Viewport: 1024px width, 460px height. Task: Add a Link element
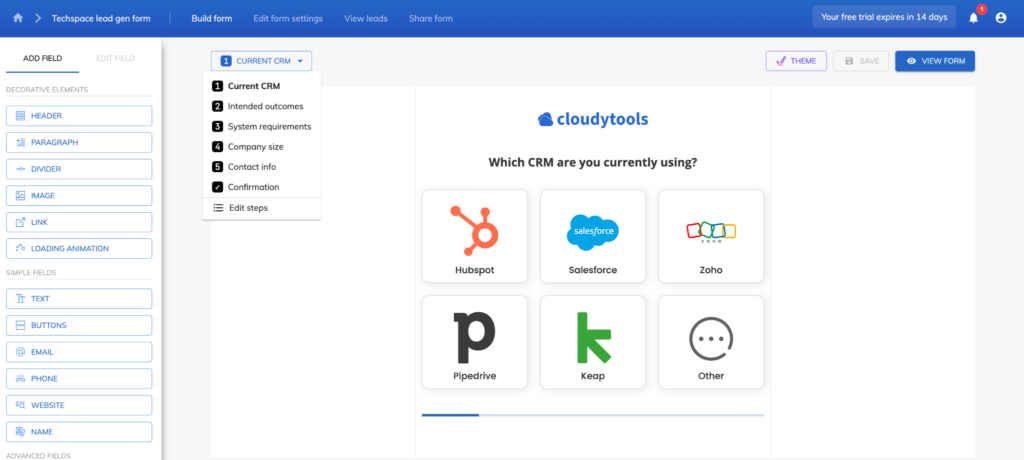click(x=79, y=222)
